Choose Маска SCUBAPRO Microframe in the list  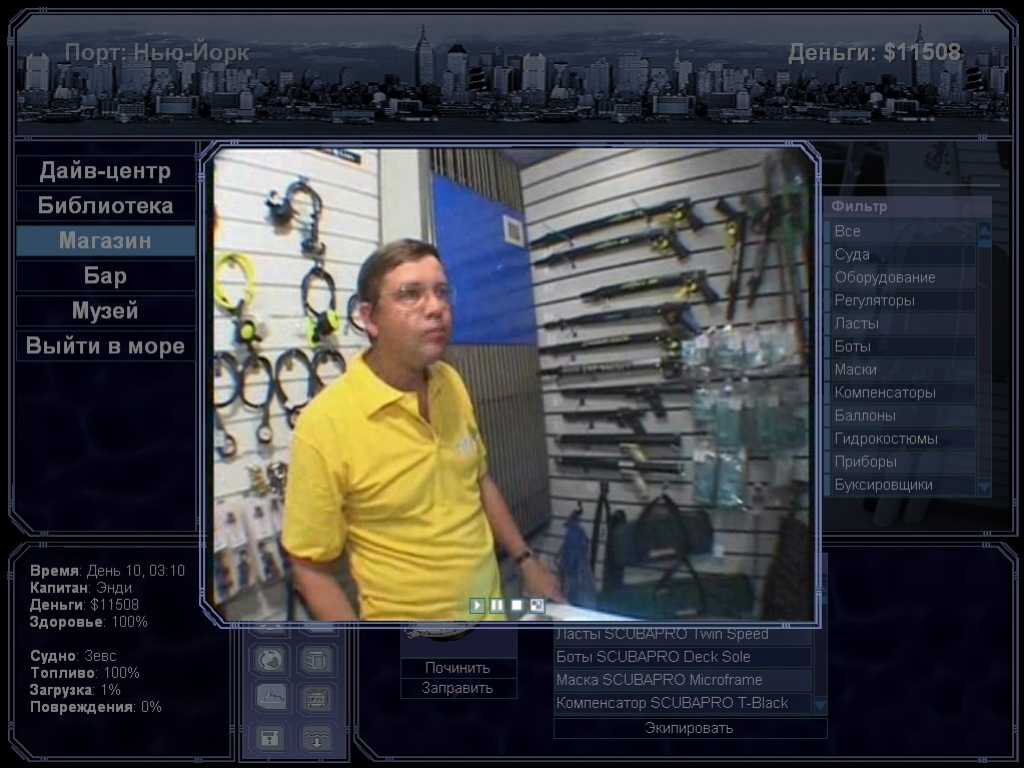pyautogui.click(x=682, y=680)
